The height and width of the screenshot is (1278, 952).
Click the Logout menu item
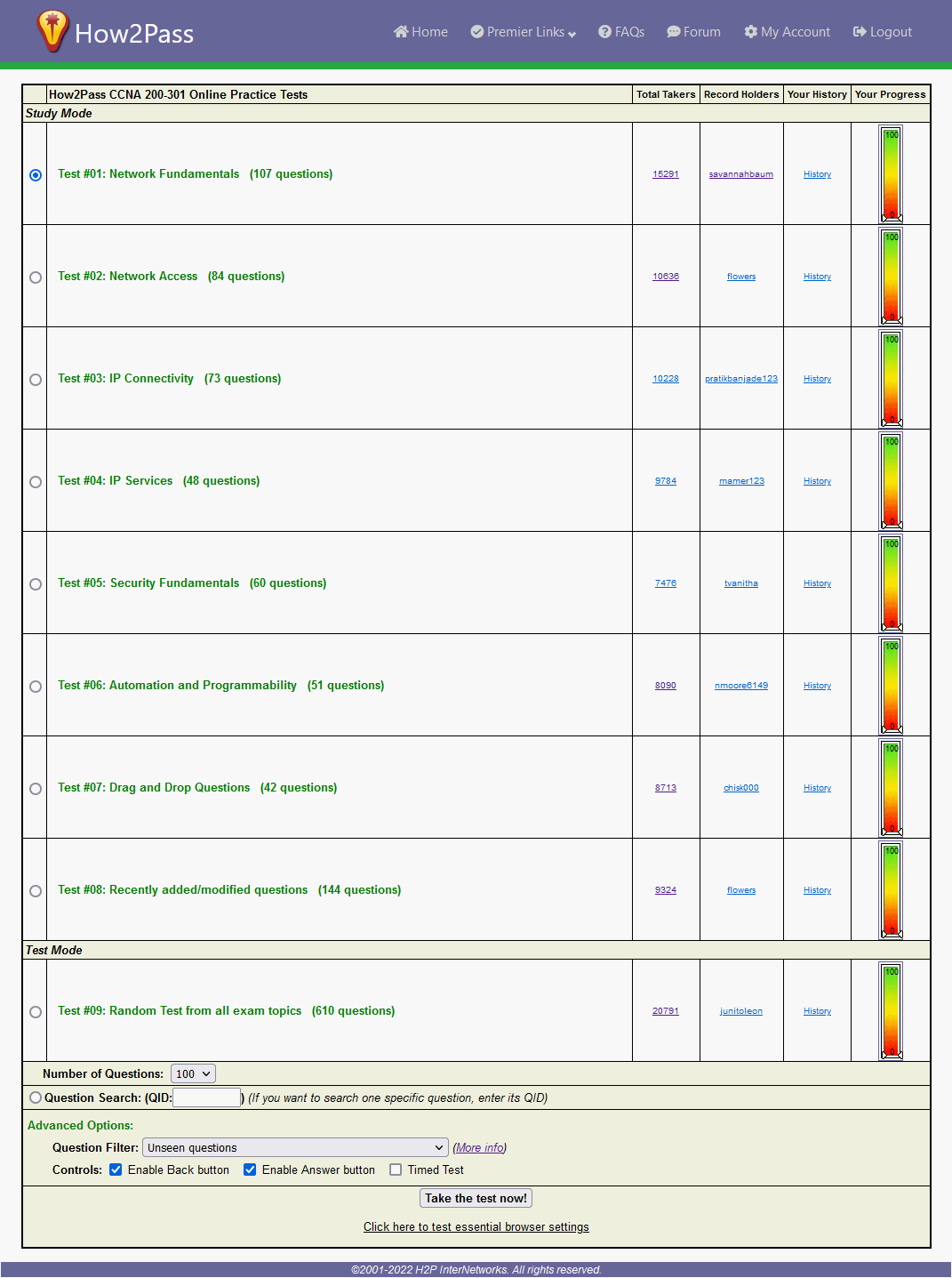click(x=882, y=32)
